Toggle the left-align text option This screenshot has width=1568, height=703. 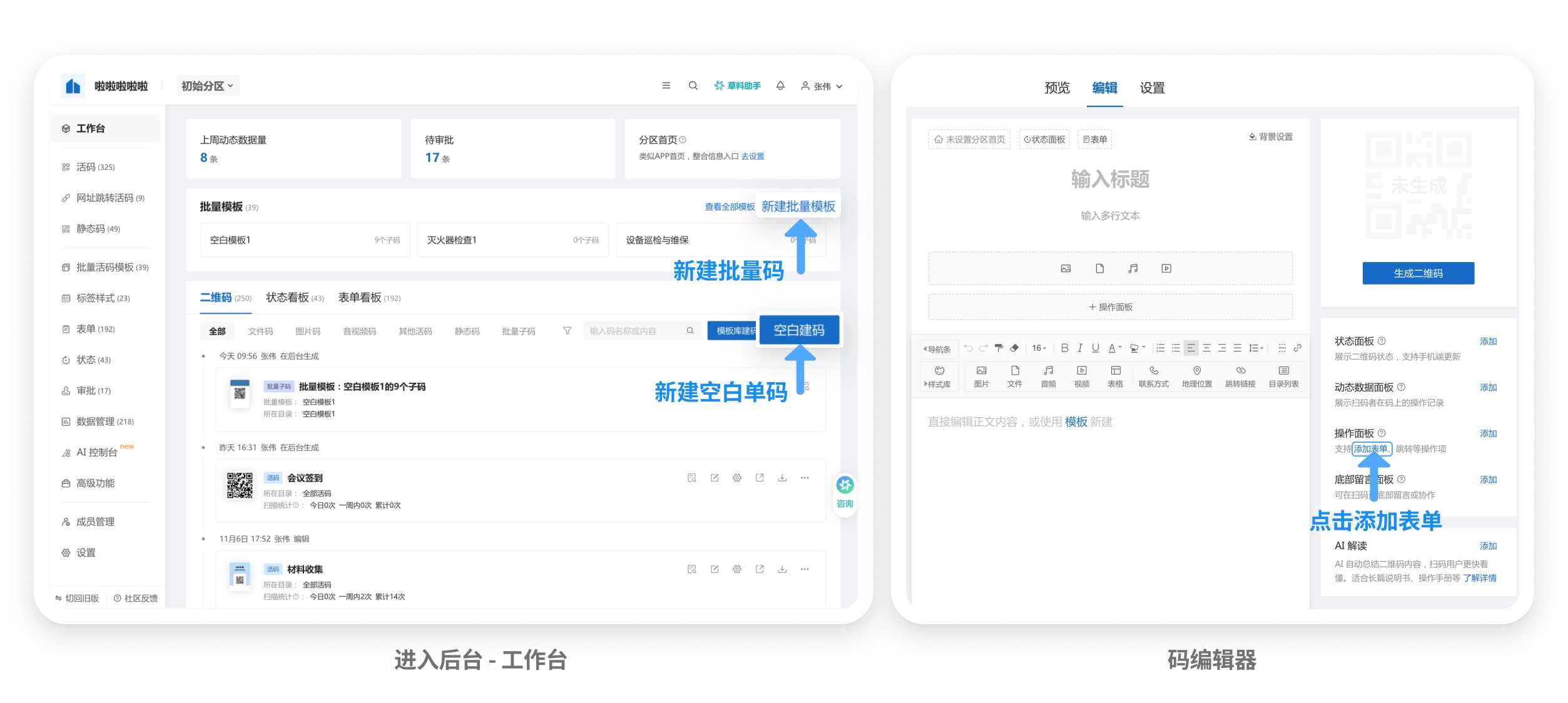point(1191,348)
